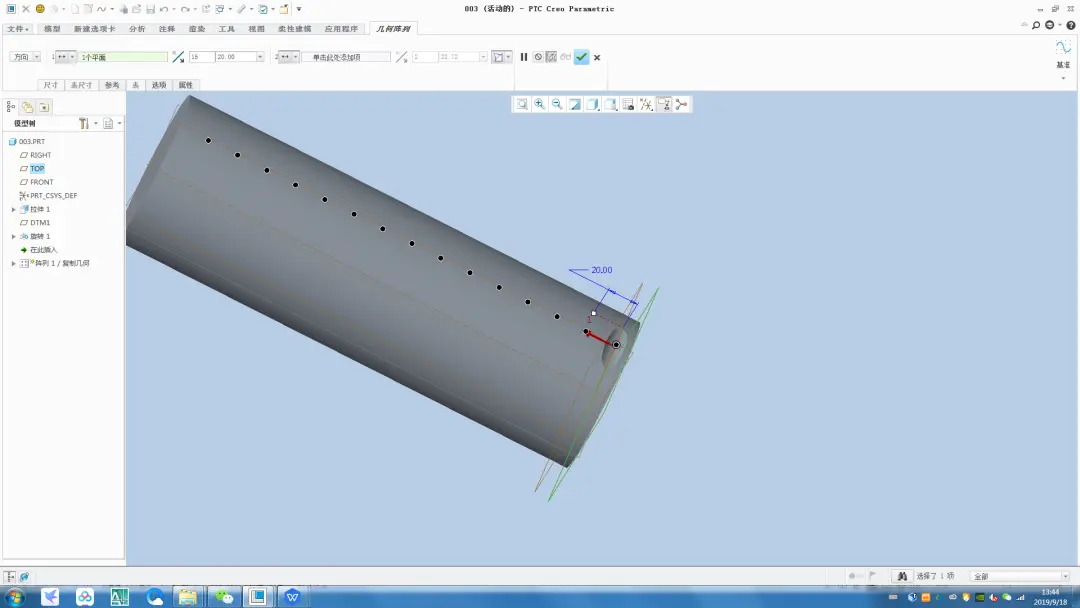Viewport: 1080px width, 608px height.
Task: Open the layer tree icon in navigator
Action: tap(27, 107)
